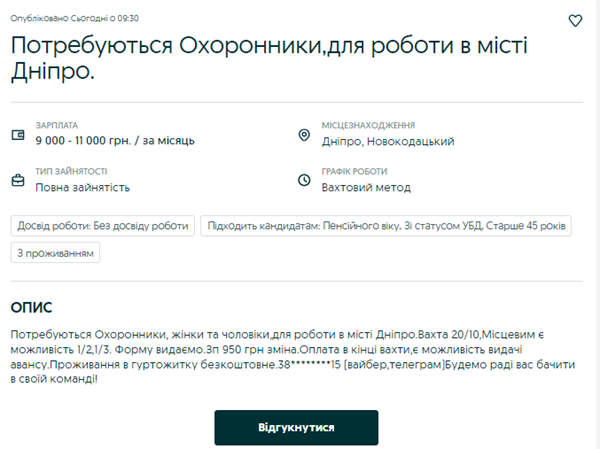The height and width of the screenshot is (449, 600).
Task: Select the 'Підходить кандидатам' tag
Action: point(386,226)
